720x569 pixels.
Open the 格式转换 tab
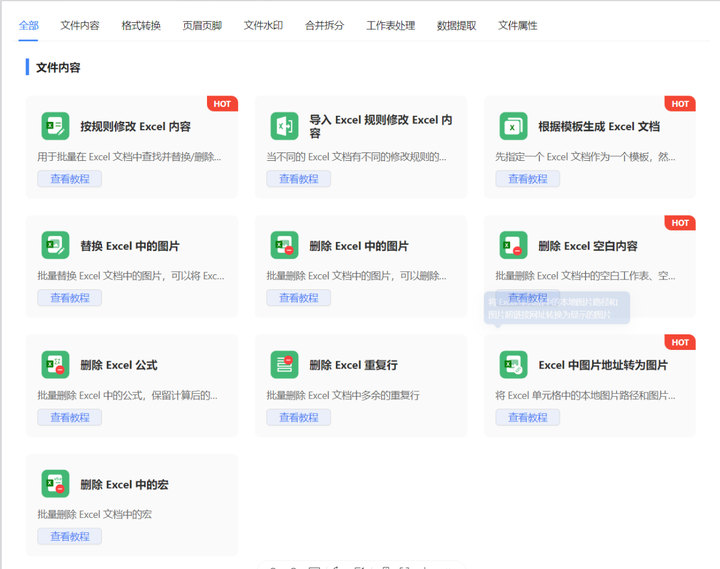coord(141,25)
